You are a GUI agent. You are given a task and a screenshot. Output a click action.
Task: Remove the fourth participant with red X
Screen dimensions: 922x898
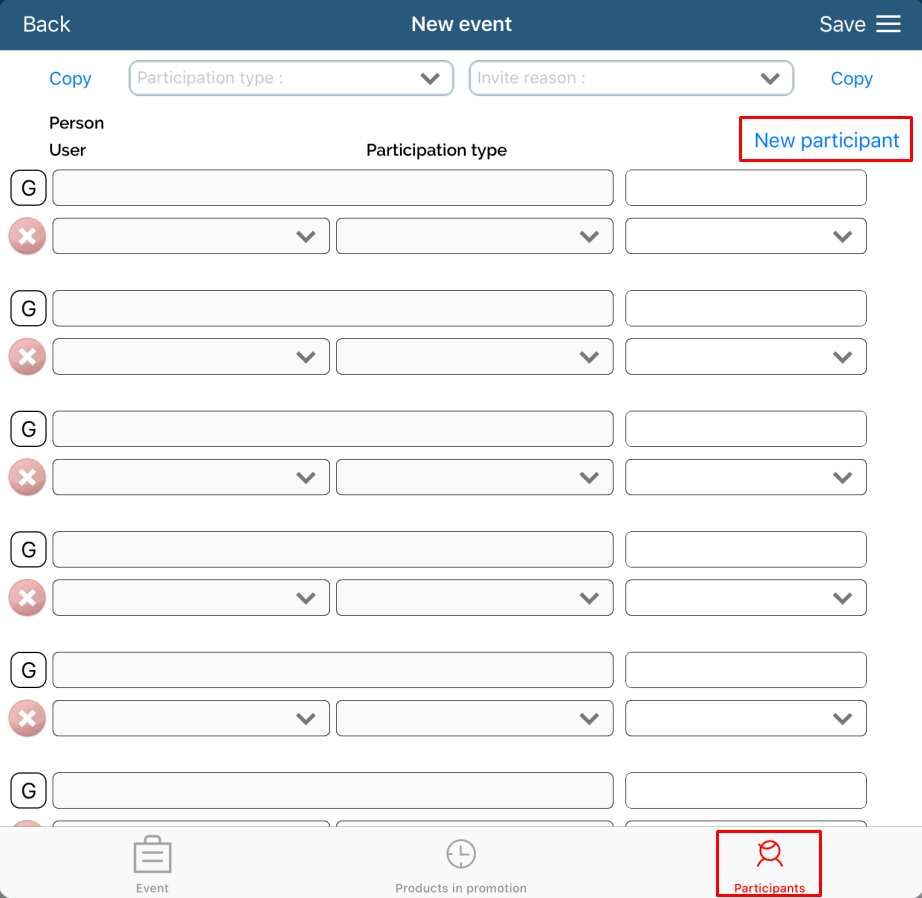tap(27, 598)
